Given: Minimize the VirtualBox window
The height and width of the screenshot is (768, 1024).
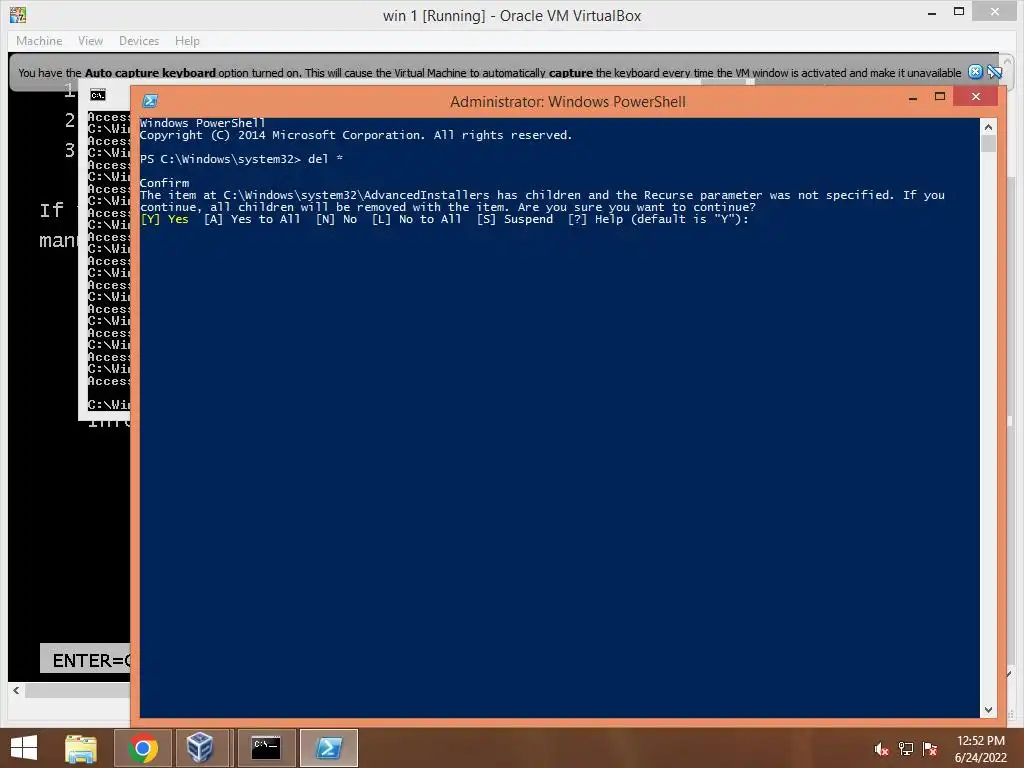Looking at the screenshot, I should [932, 12].
